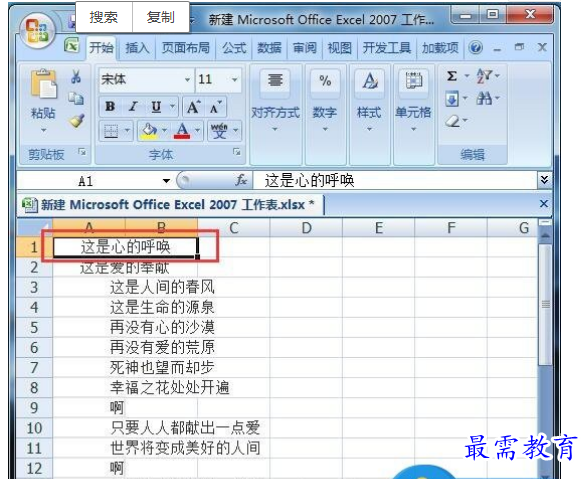Select the workbook tab 工作表.xlsx
The image size is (586, 479).
(170, 205)
